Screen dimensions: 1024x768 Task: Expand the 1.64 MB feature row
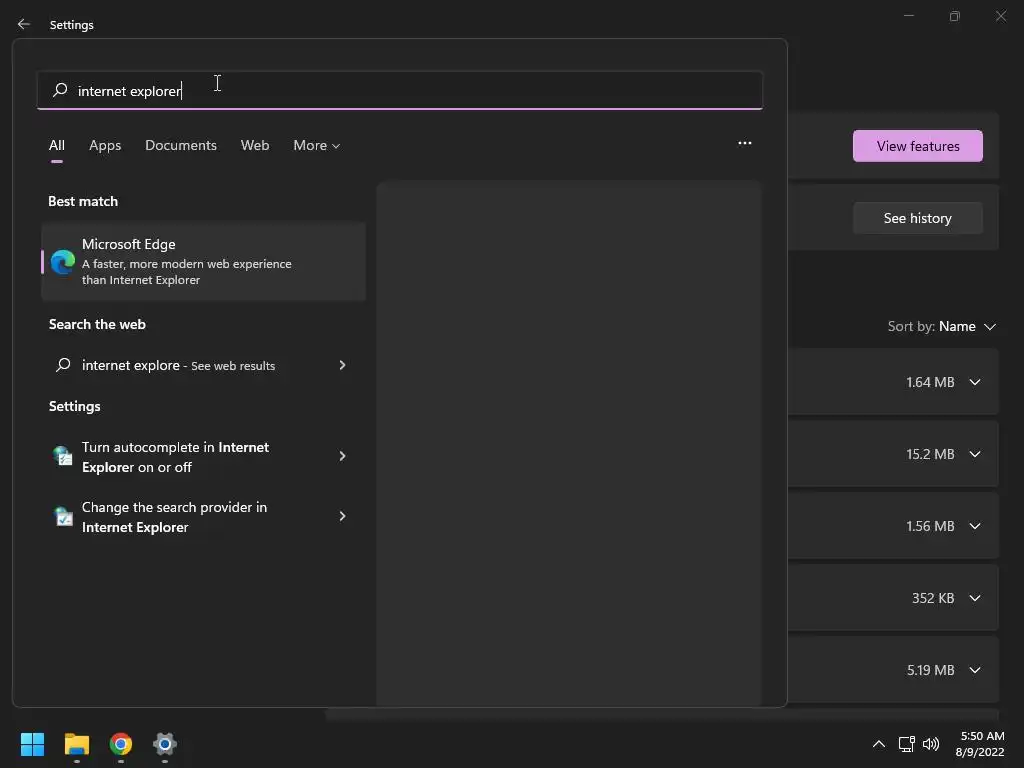(x=975, y=382)
